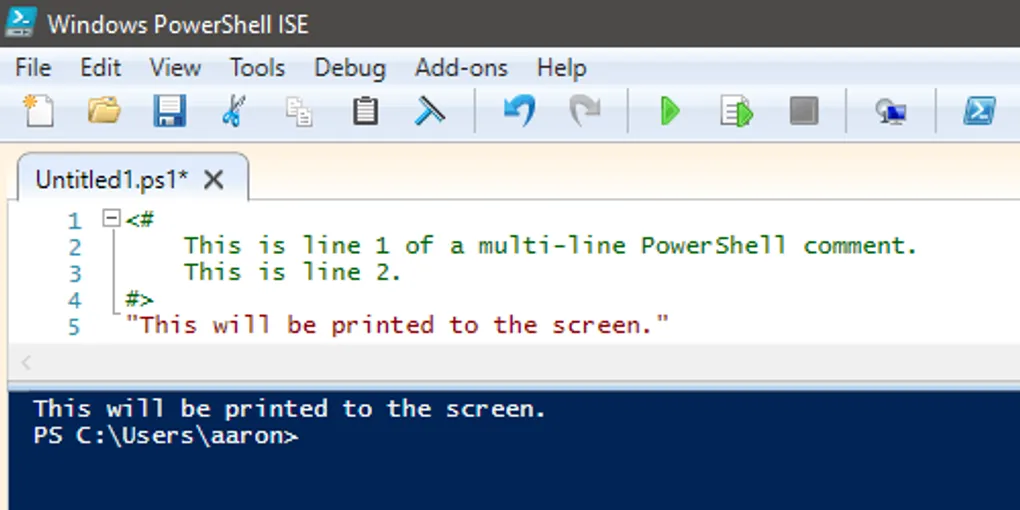
Task: Open the File menu
Action: (33, 68)
